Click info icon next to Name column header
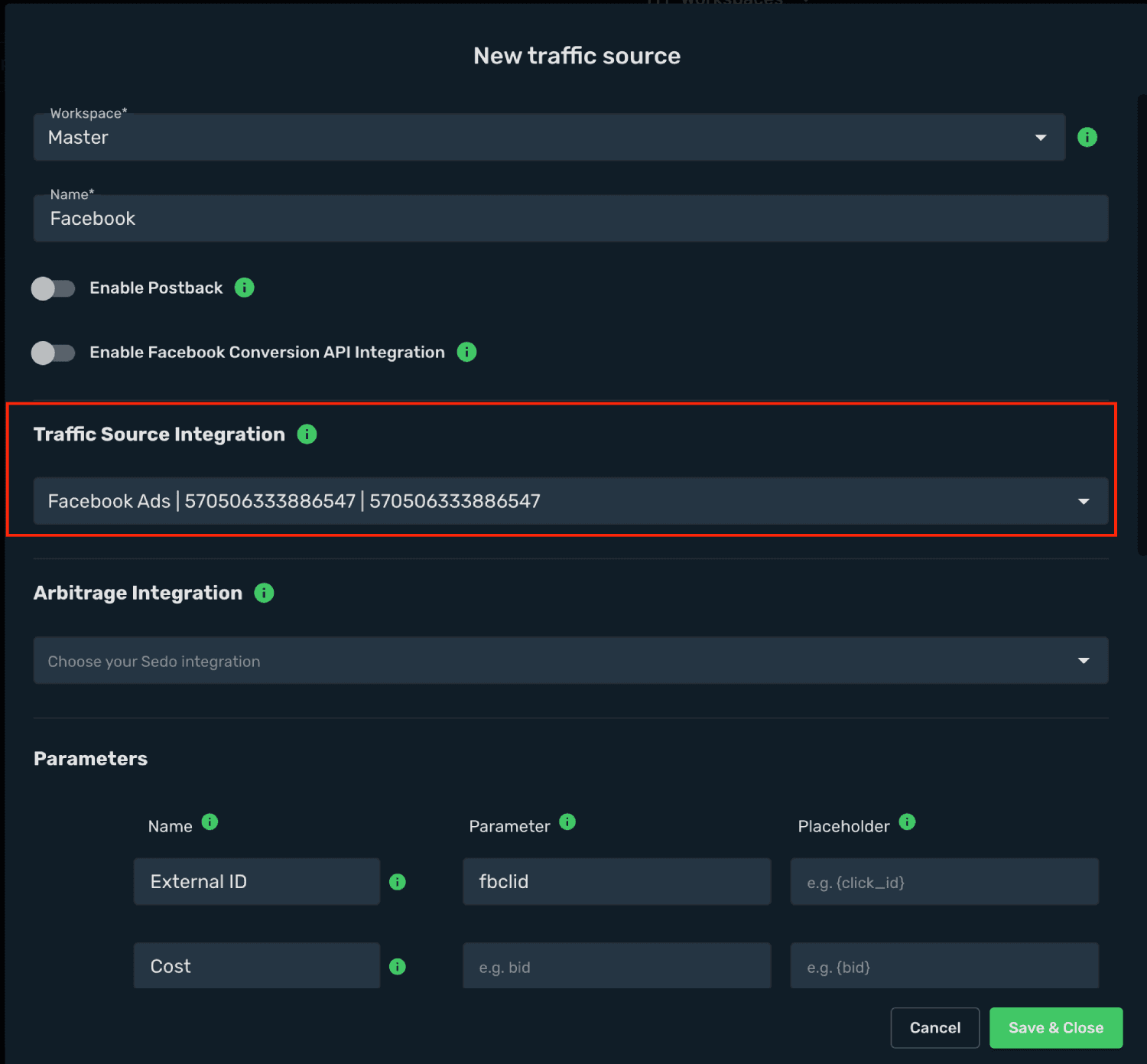 (210, 822)
